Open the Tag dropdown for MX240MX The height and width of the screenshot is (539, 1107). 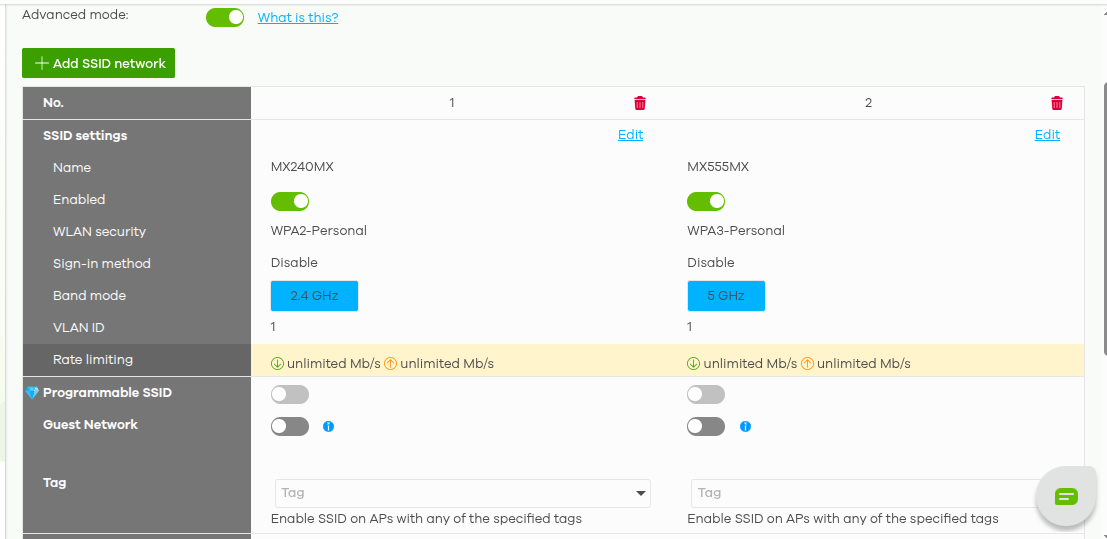click(x=640, y=493)
